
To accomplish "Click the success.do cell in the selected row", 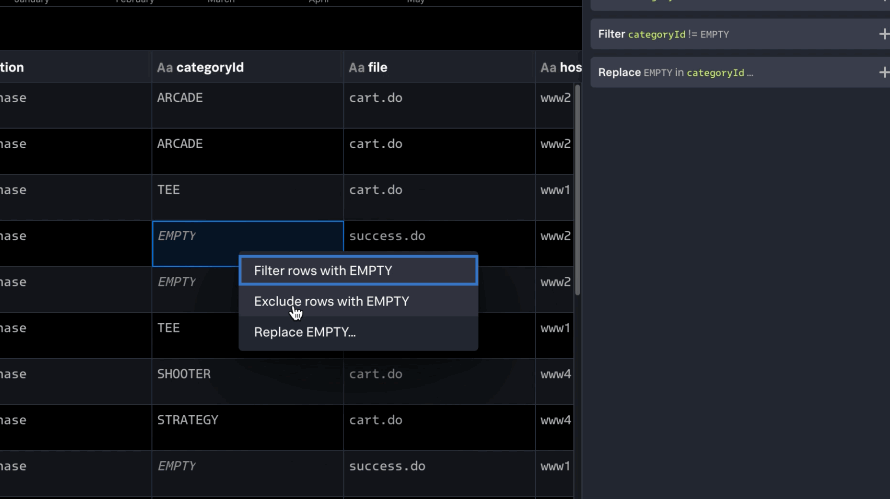I will tap(387, 237).
